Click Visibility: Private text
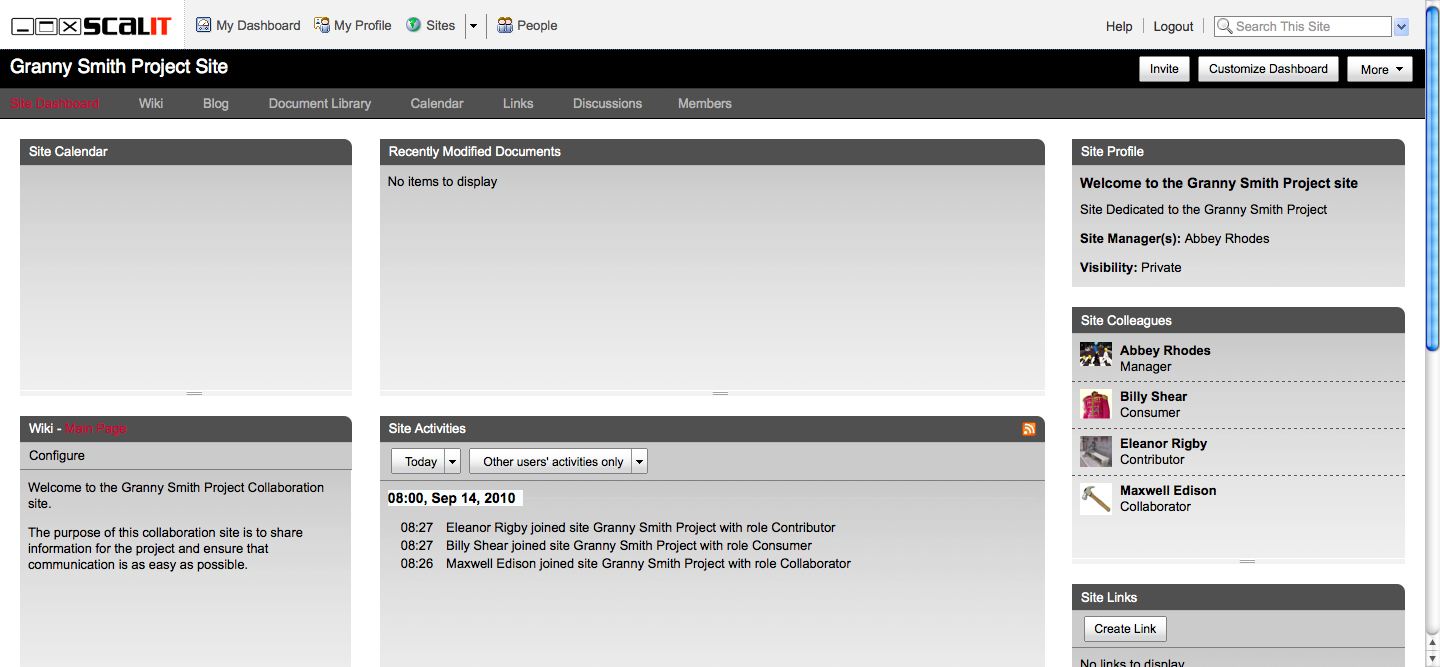Image resolution: width=1440 pixels, height=667 pixels. 1131,267
